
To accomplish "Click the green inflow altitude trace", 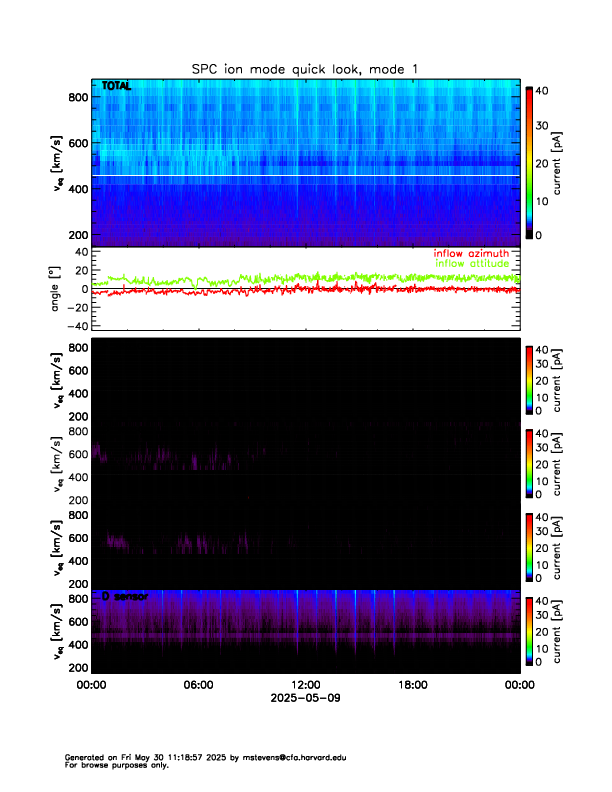I will [300, 277].
